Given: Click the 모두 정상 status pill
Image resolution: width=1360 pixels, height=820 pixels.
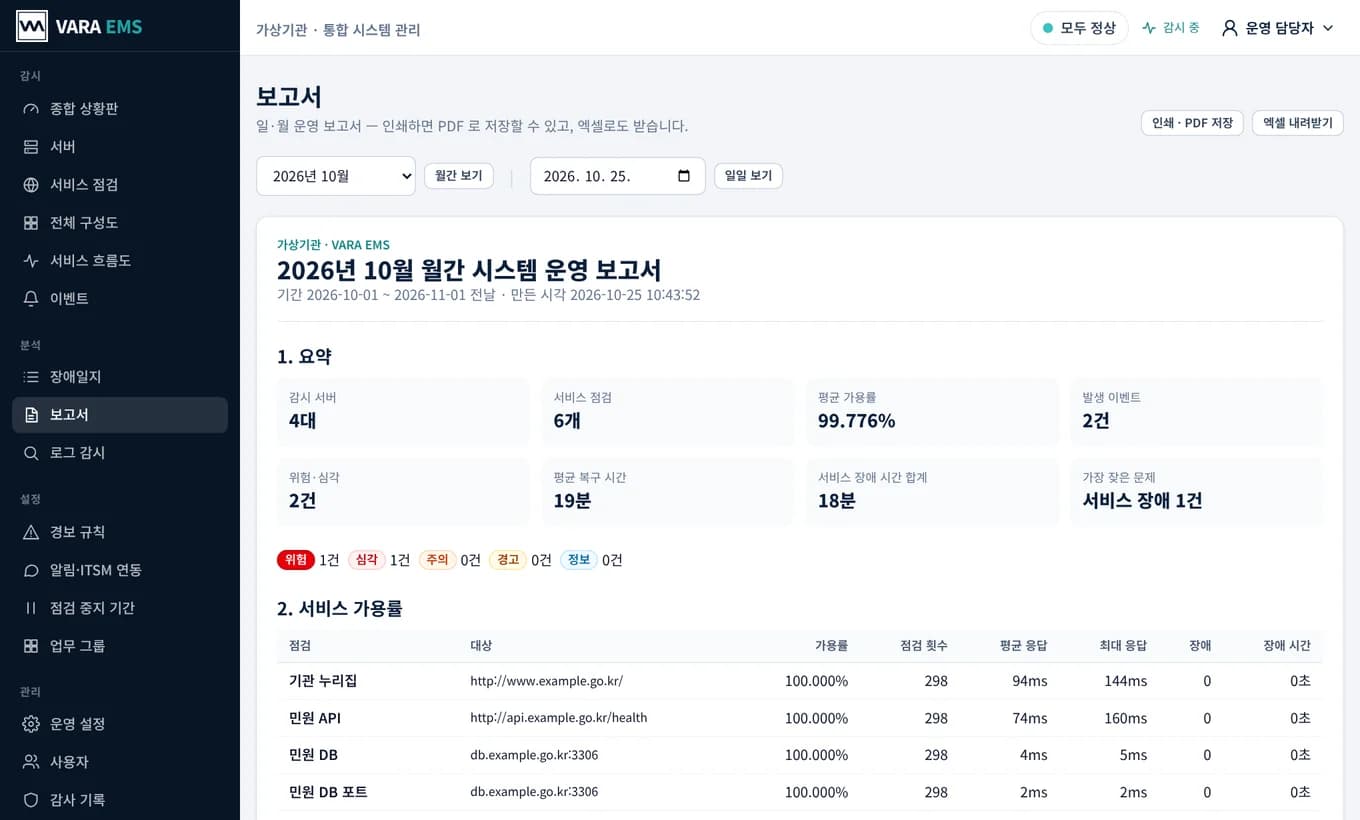Looking at the screenshot, I should 1079,28.
